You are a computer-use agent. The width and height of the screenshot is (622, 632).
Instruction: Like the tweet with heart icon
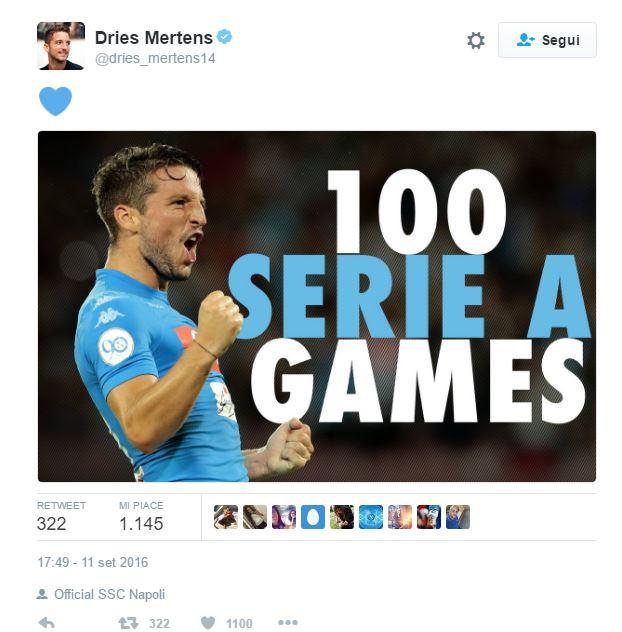click(x=208, y=623)
